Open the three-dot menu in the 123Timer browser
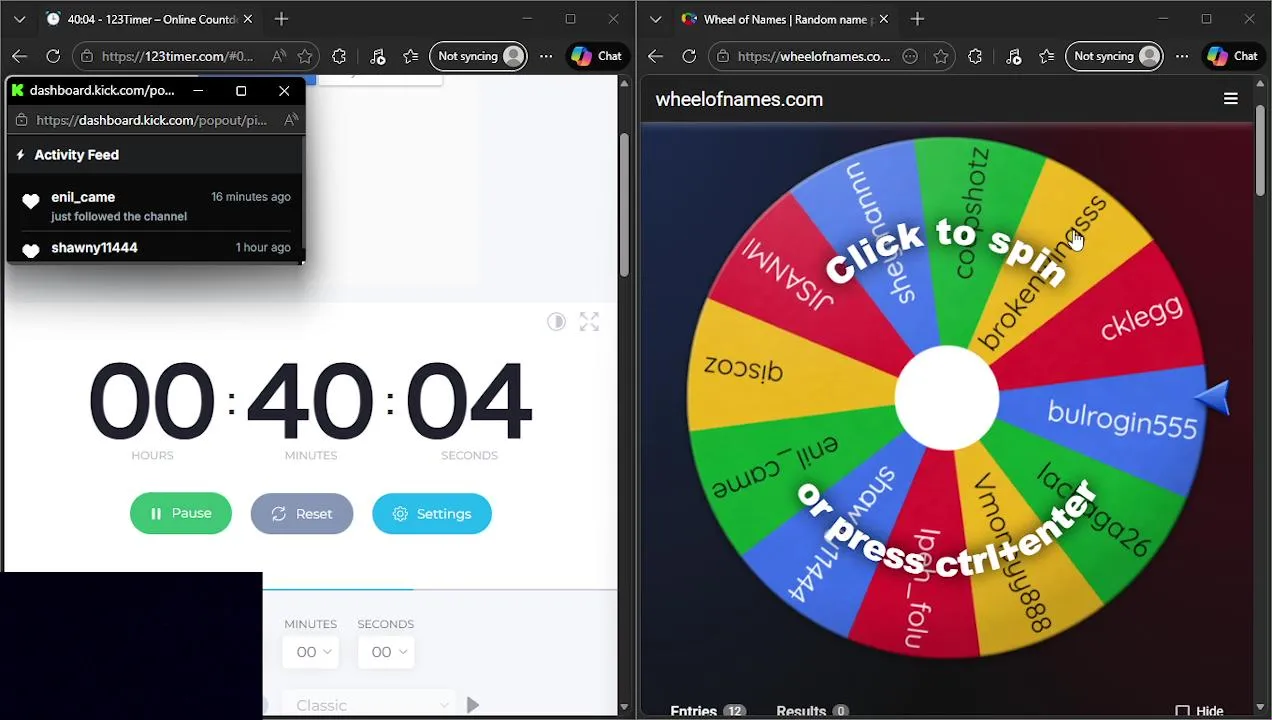 (546, 57)
